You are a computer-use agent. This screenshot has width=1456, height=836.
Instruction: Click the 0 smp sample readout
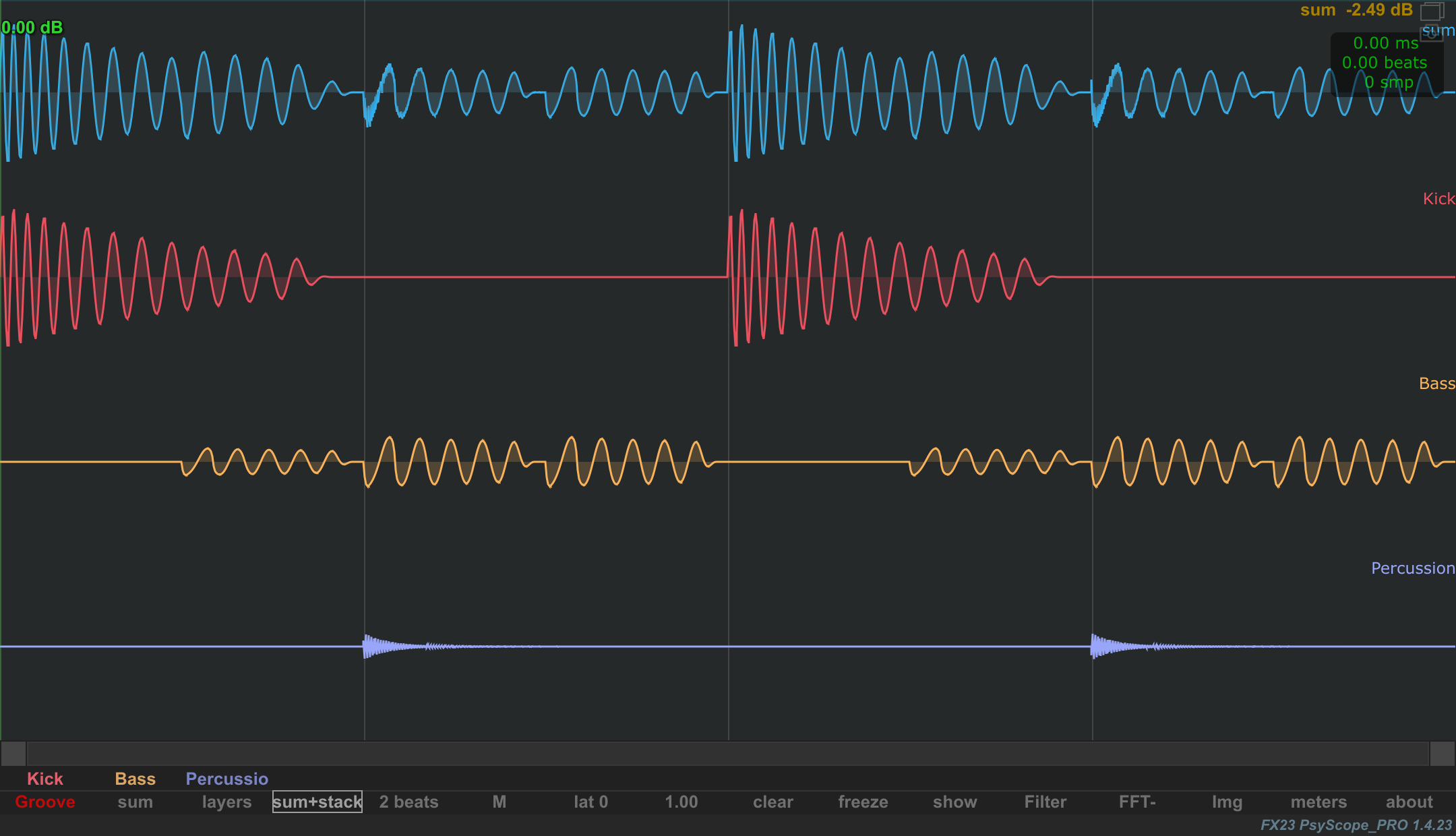1389,82
